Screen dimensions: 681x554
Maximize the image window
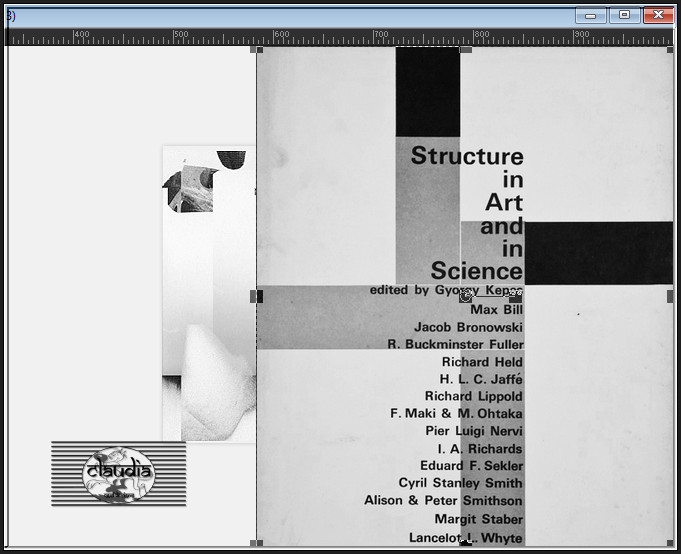pyautogui.click(x=624, y=15)
